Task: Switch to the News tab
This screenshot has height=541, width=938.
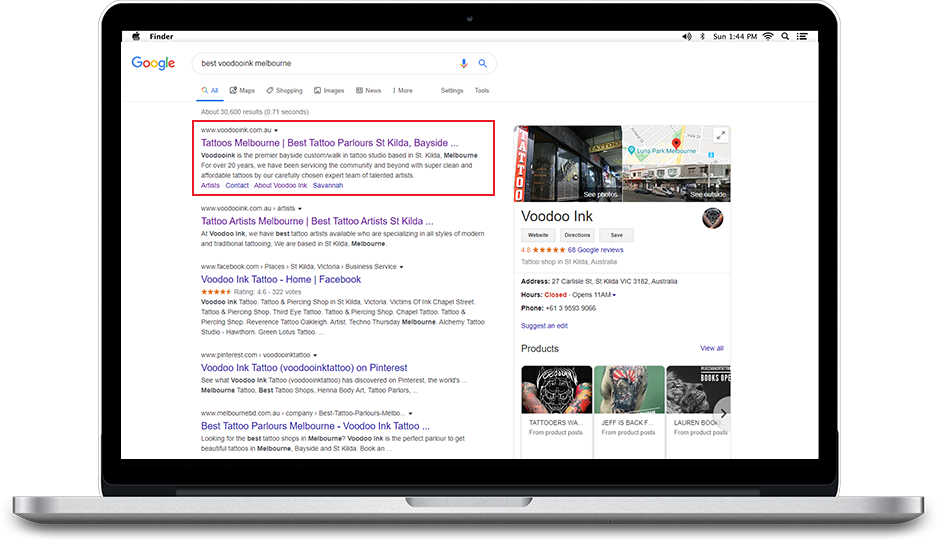Action: click(x=368, y=90)
